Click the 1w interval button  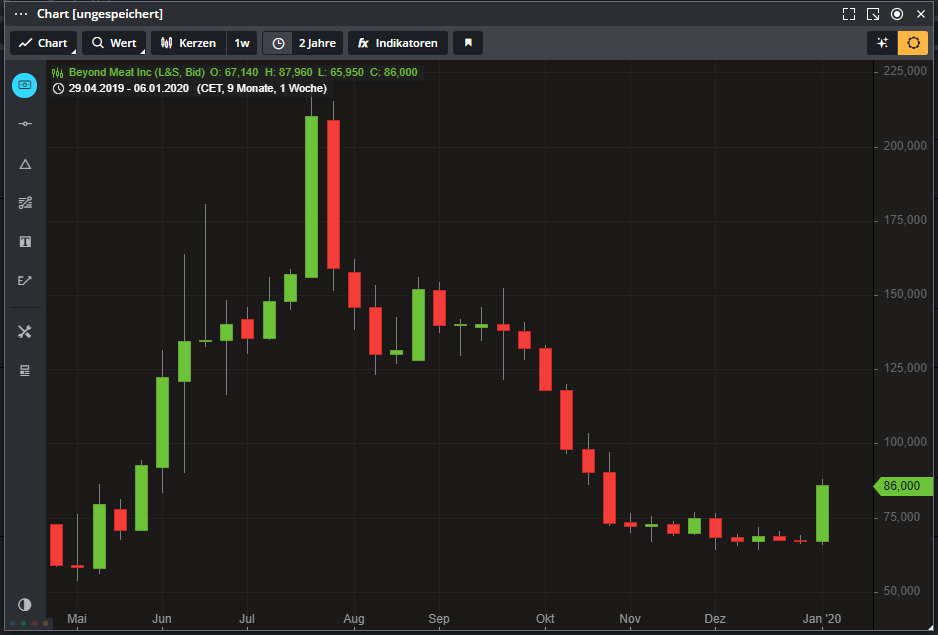click(x=242, y=43)
